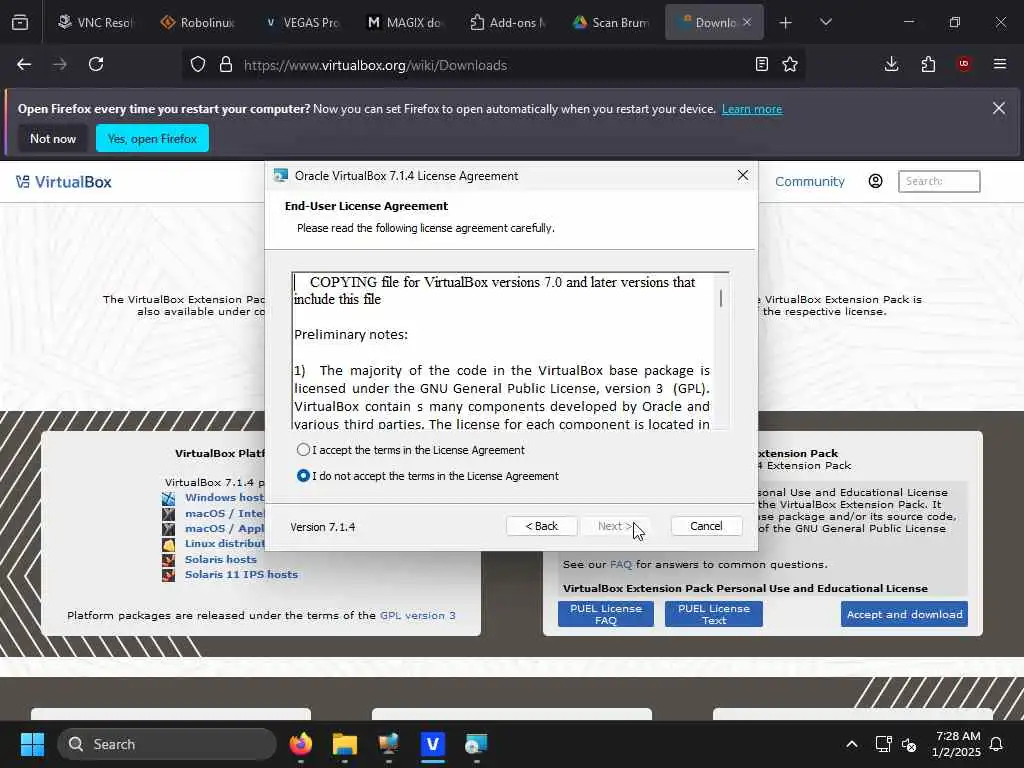Click the uBlock Origin extension icon

[x=964, y=64]
